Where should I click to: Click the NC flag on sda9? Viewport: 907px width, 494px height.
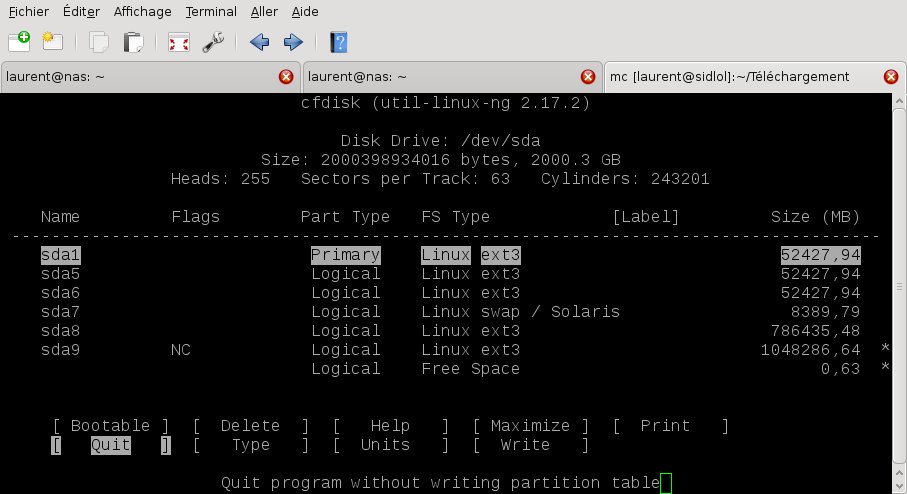[181, 350]
